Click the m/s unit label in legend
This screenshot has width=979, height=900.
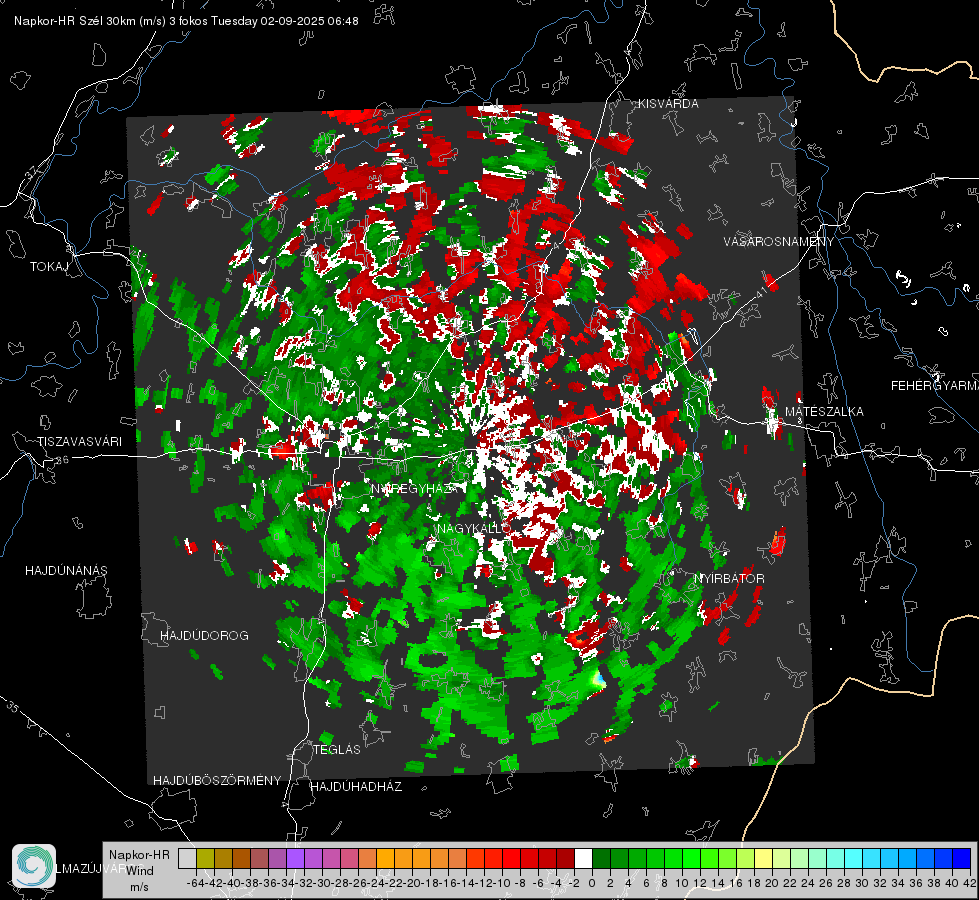click(x=139, y=887)
